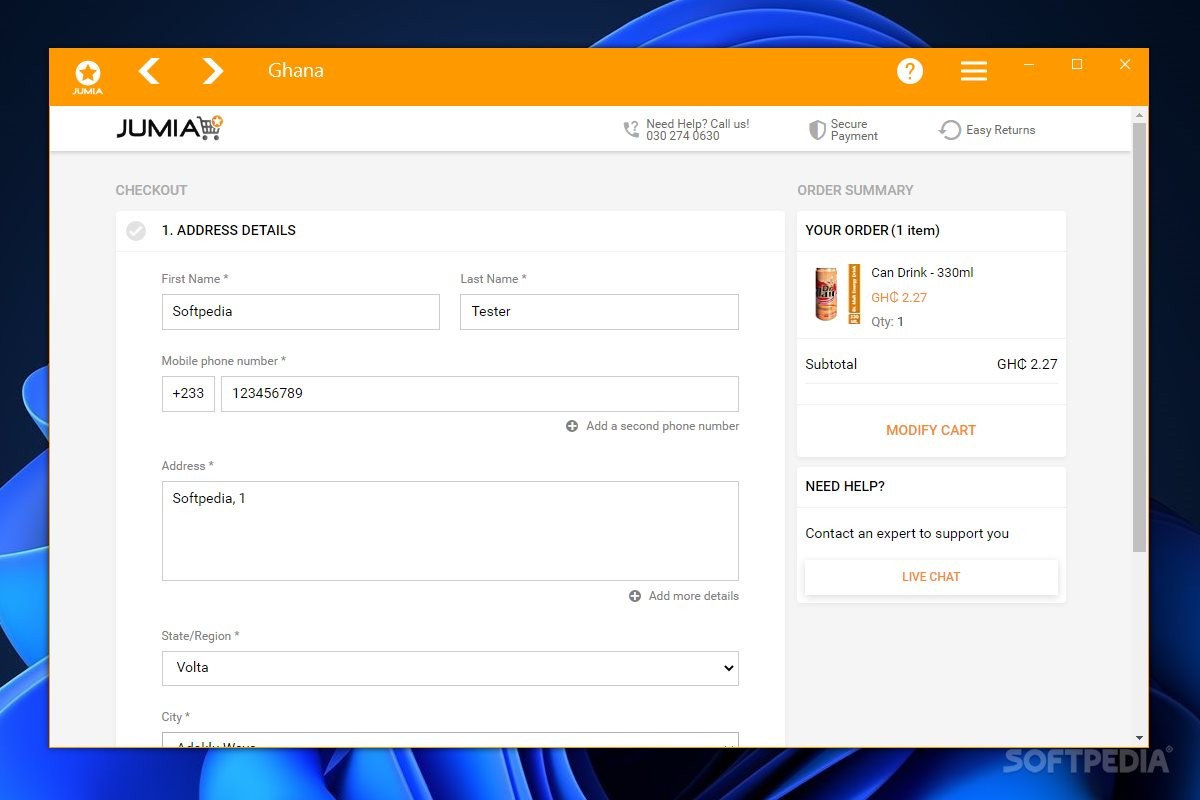The width and height of the screenshot is (1200, 800).
Task: Click inside the Address text area
Action: point(450,531)
